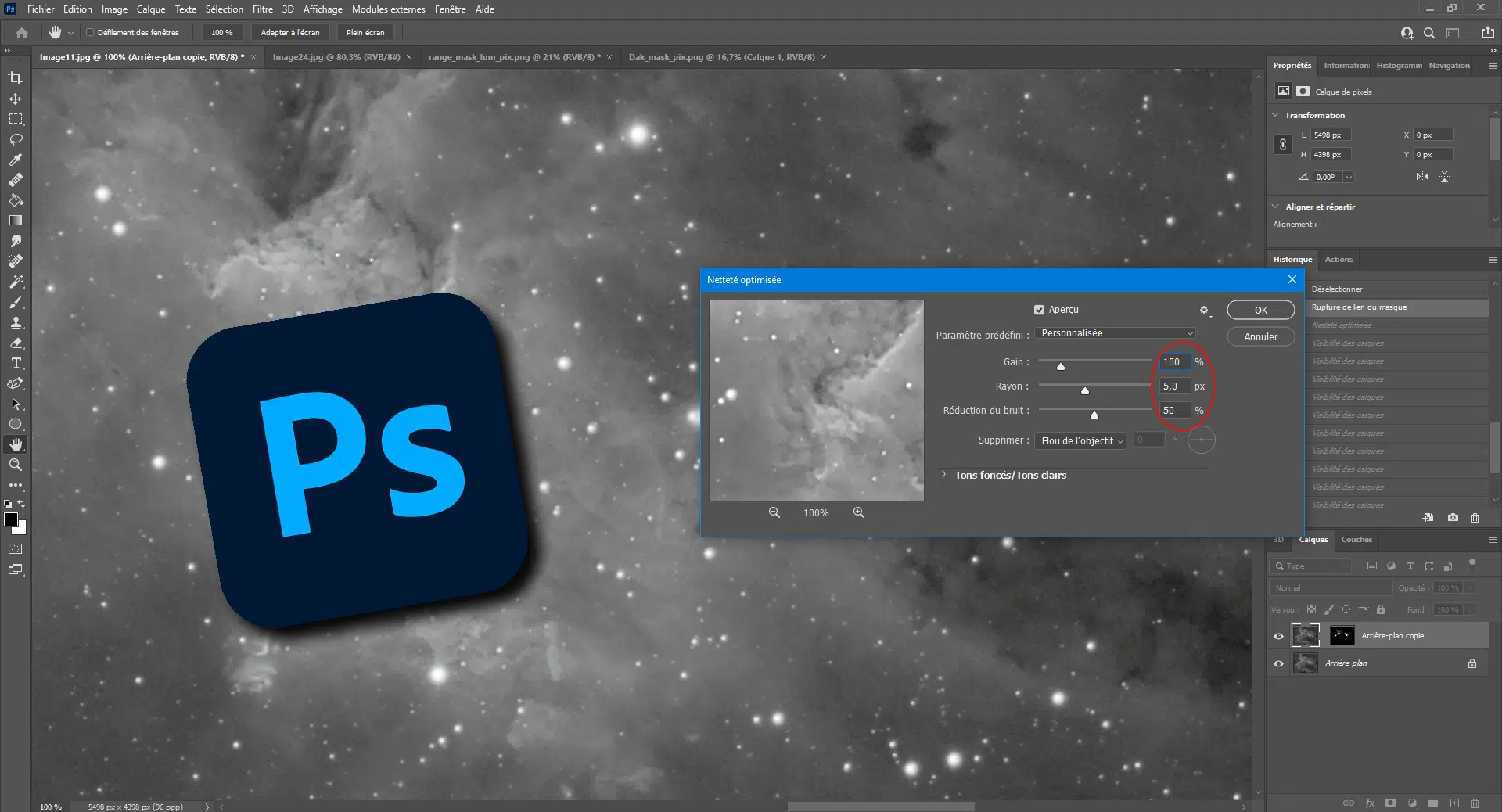Open the Paramètre prédéfini dropdown
Screen dimensions: 1502x812
point(1116,333)
